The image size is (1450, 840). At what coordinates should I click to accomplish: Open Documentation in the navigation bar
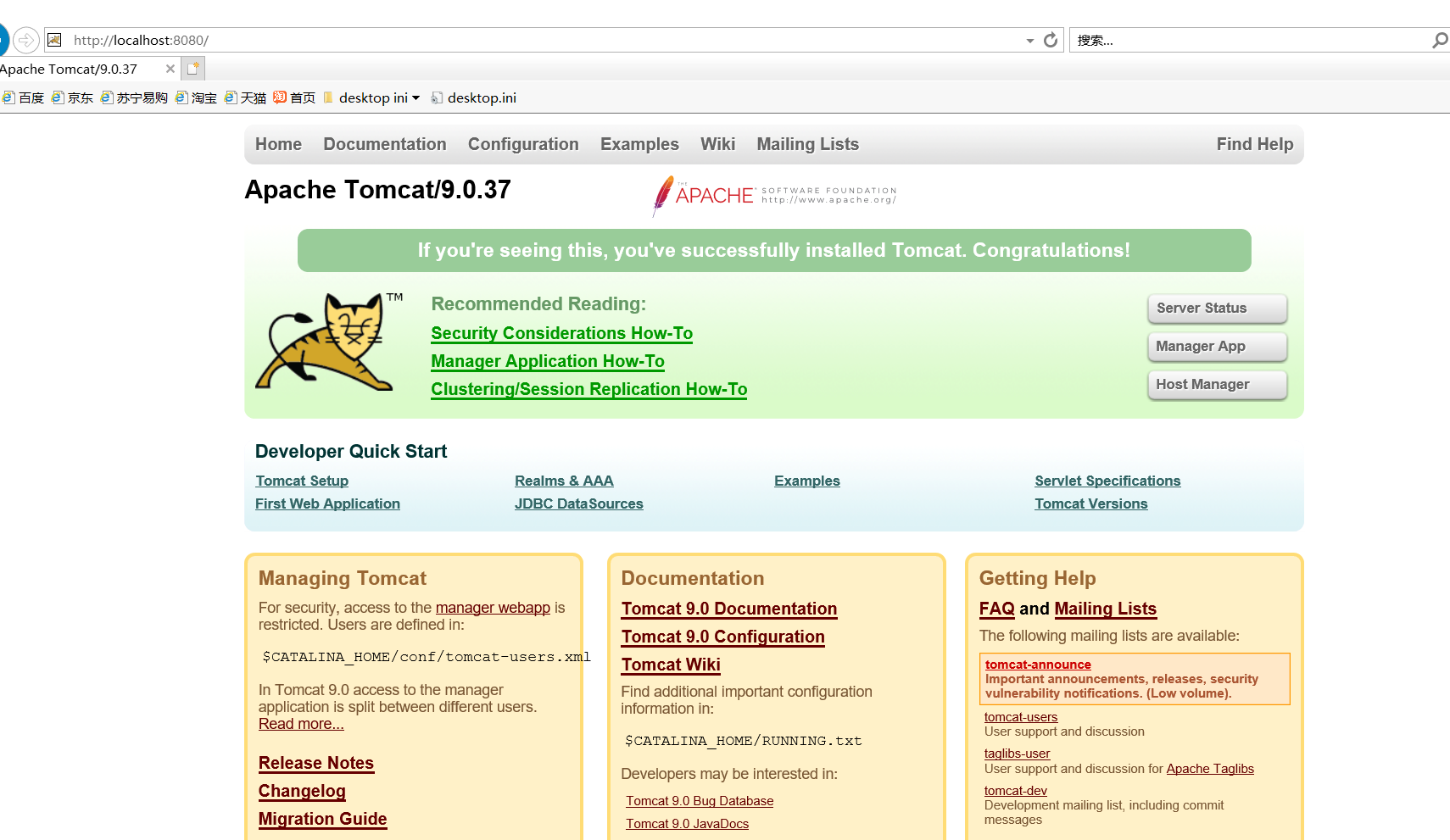(x=385, y=144)
